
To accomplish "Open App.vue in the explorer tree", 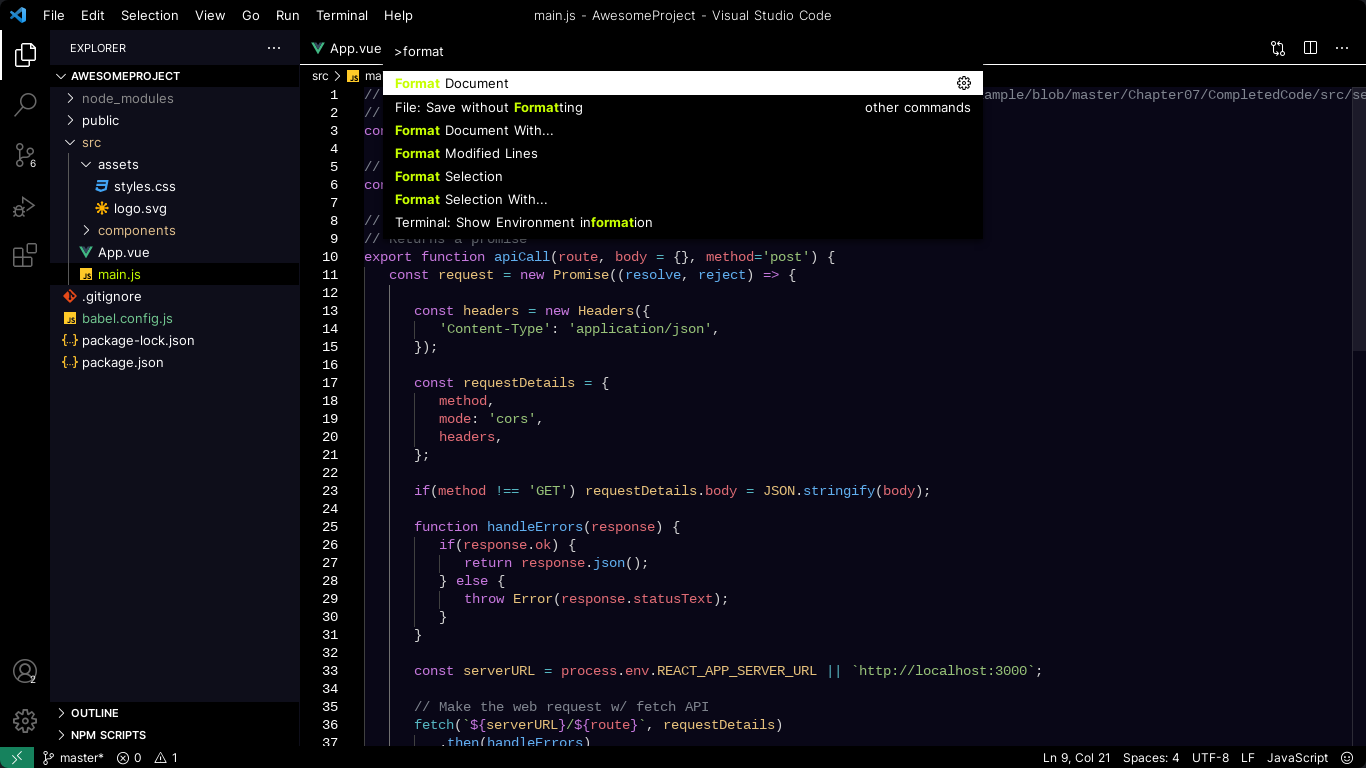I will (x=174, y=252).
